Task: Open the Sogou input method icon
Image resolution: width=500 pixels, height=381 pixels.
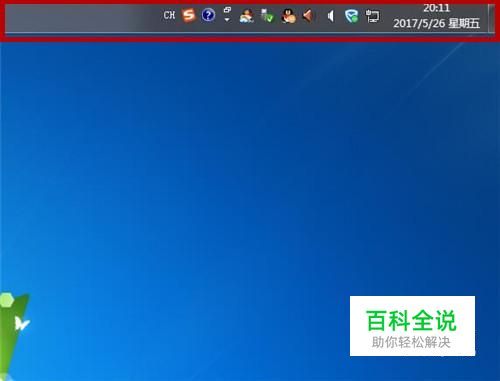Action: point(188,15)
